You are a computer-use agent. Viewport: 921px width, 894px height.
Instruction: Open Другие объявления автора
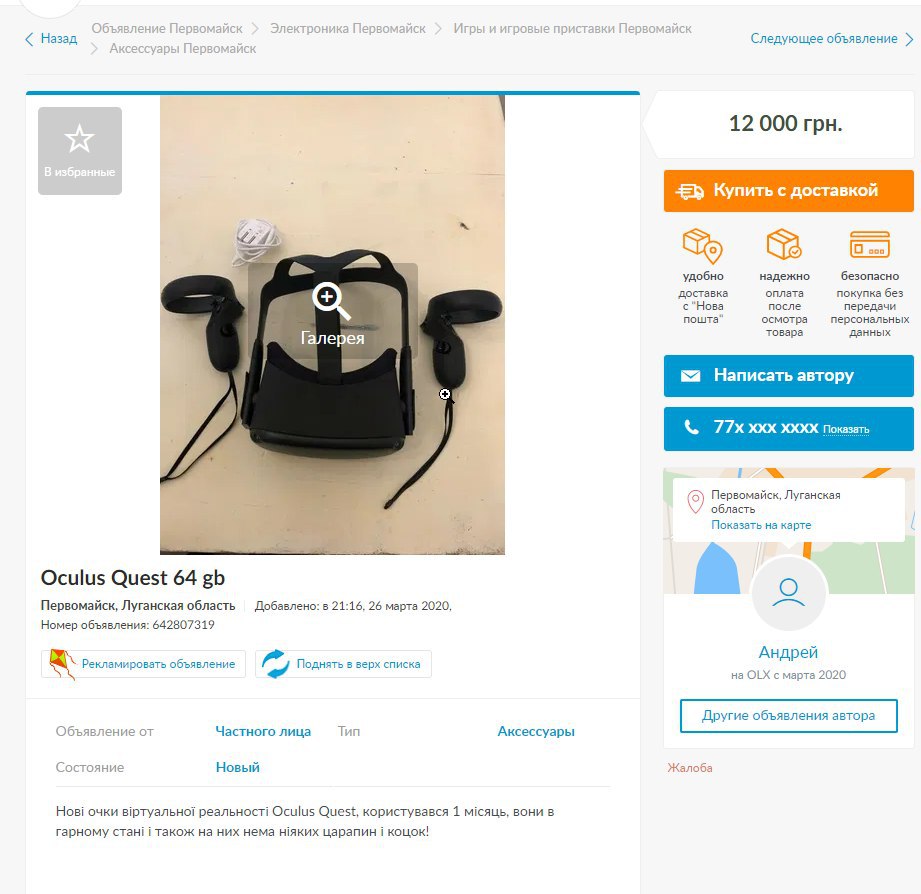[x=788, y=715]
